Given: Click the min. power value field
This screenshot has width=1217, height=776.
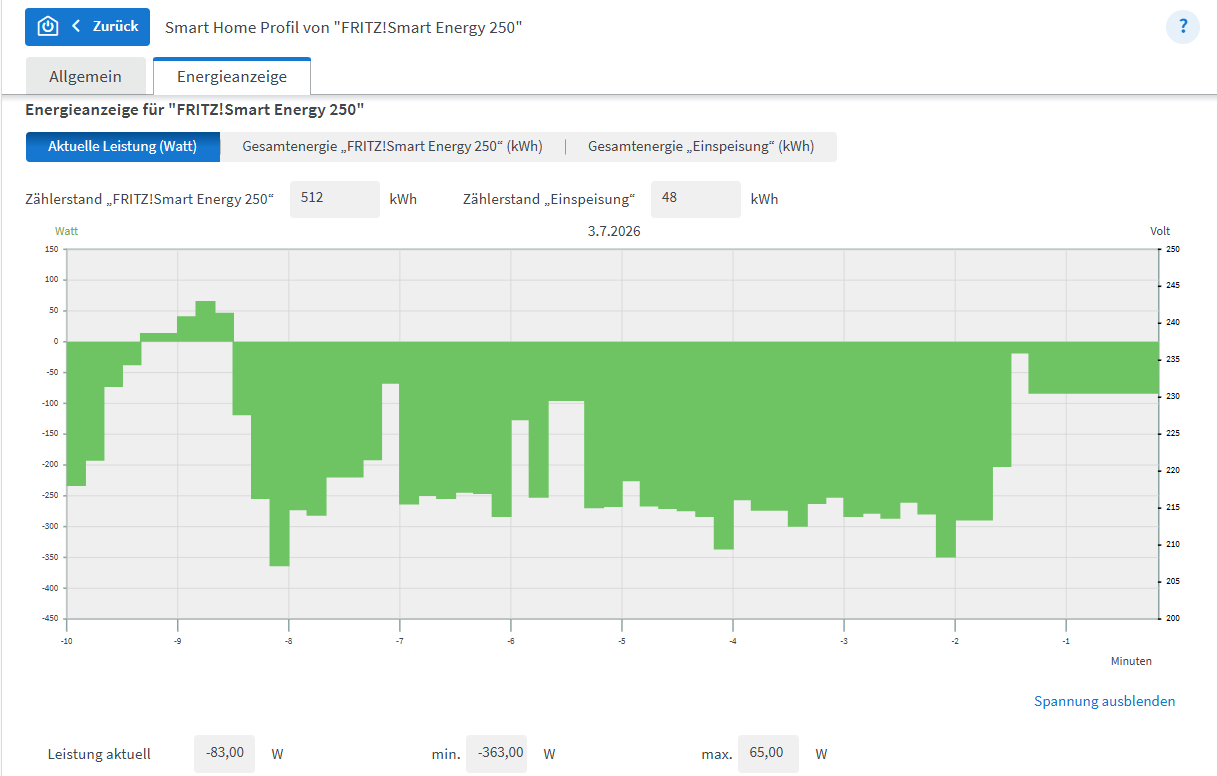Looking at the screenshot, I should pyautogui.click(x=497, y=754).
